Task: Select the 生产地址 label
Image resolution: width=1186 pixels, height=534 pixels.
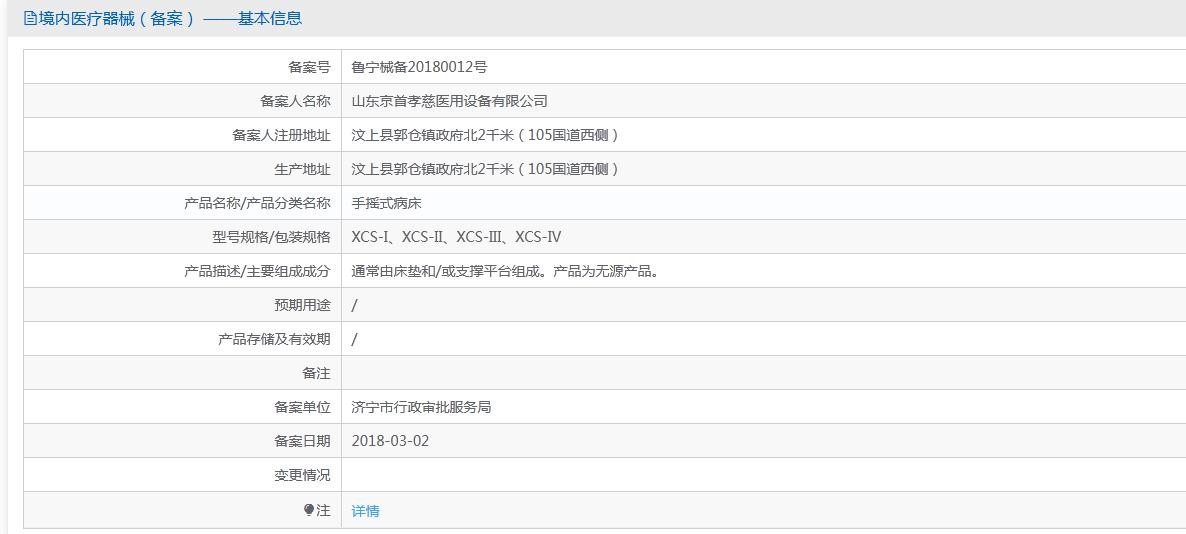Action: (x=303, y=169)
